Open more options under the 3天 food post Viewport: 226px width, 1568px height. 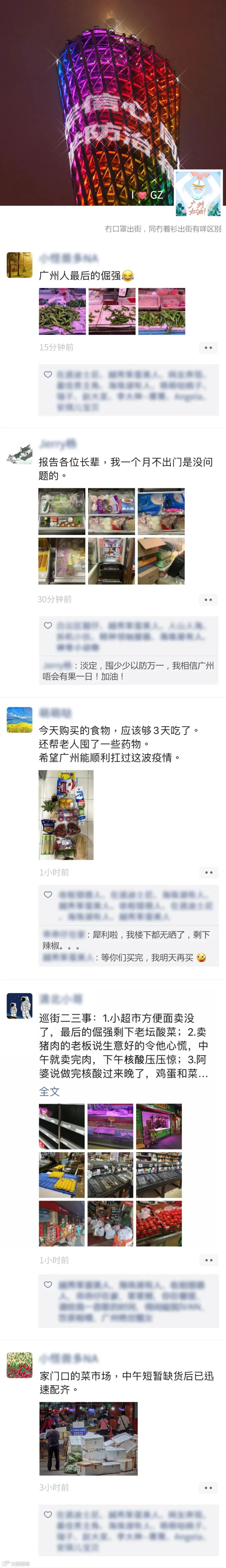pyautogui.click(x=208, y=872)
